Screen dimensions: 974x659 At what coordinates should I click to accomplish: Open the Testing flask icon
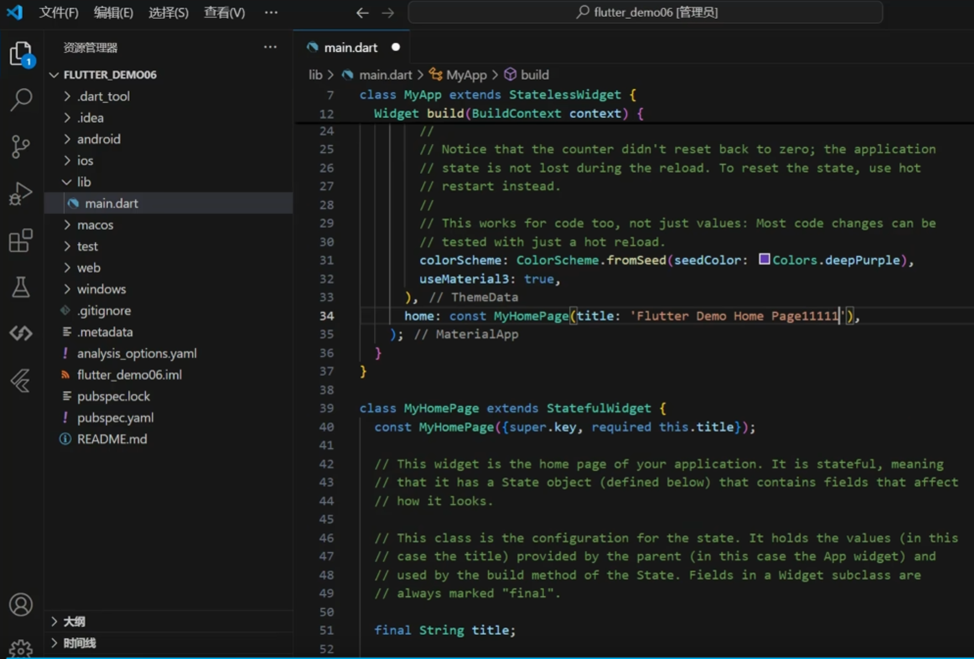(x=21, y=288)
